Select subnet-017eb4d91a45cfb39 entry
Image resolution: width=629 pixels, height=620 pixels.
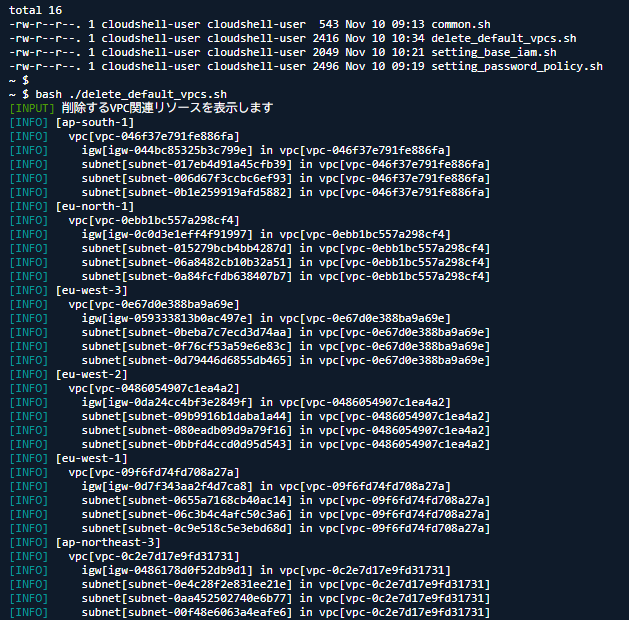[187, 164]
